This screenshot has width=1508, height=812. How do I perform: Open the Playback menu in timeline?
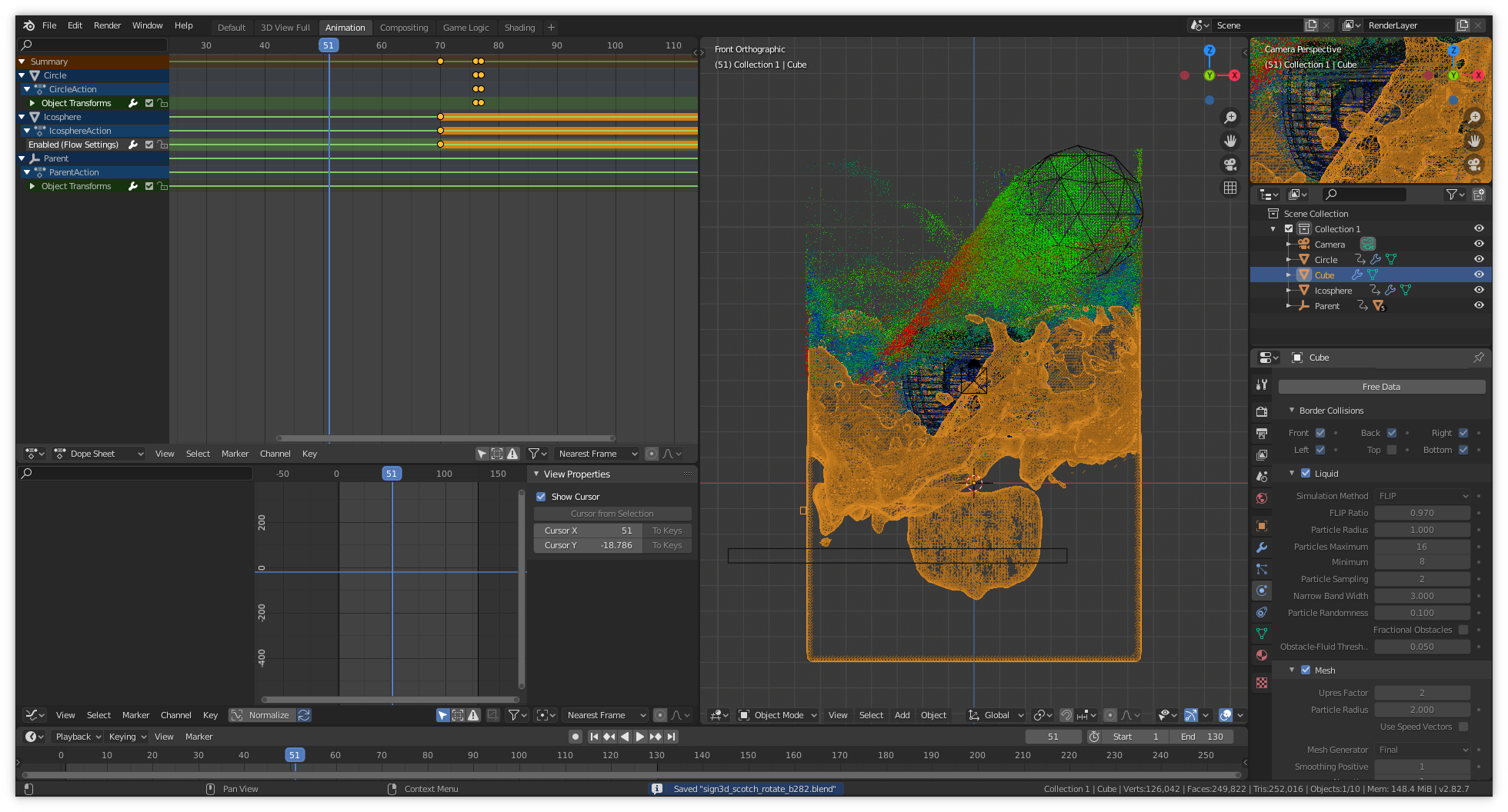click(x=78, y=737)
